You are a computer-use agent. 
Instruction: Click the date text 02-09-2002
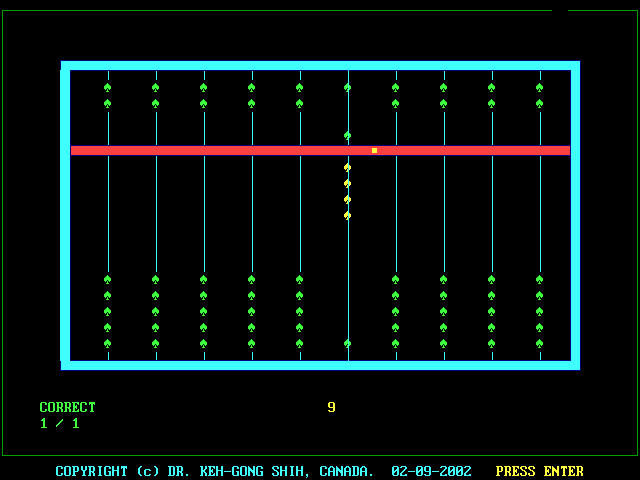(x=431, y=471)
